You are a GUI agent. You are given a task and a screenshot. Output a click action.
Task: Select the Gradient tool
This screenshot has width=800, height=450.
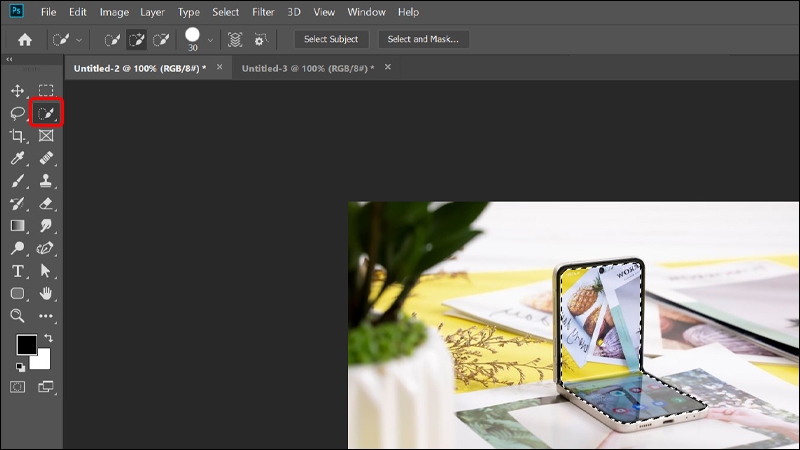point(17,226)
